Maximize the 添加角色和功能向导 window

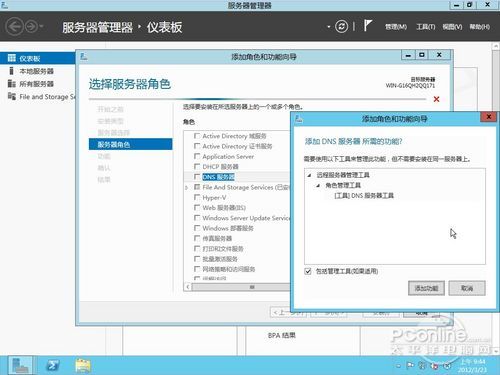422,55
